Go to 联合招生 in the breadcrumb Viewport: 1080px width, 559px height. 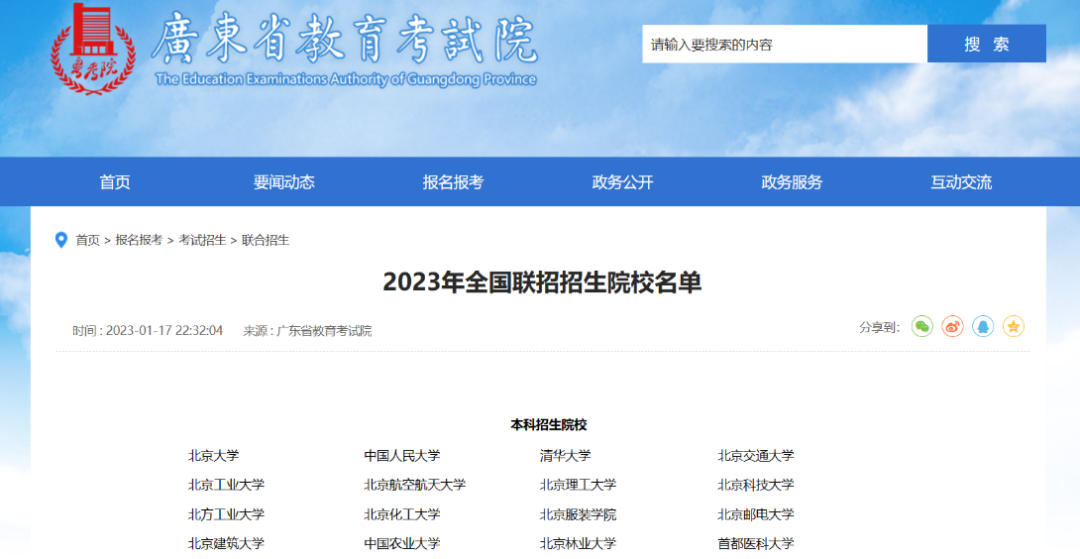click(266, 240)
